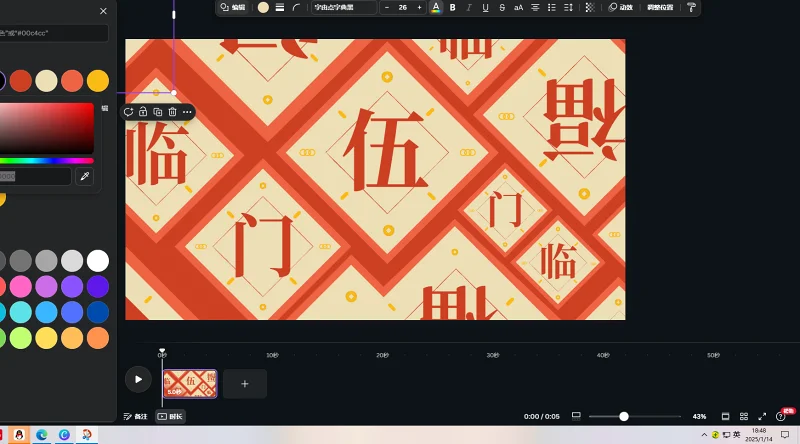The width and height of the screenshot is (800, 444).
Task: Open the font family dropdown
Action: (344, 7)
